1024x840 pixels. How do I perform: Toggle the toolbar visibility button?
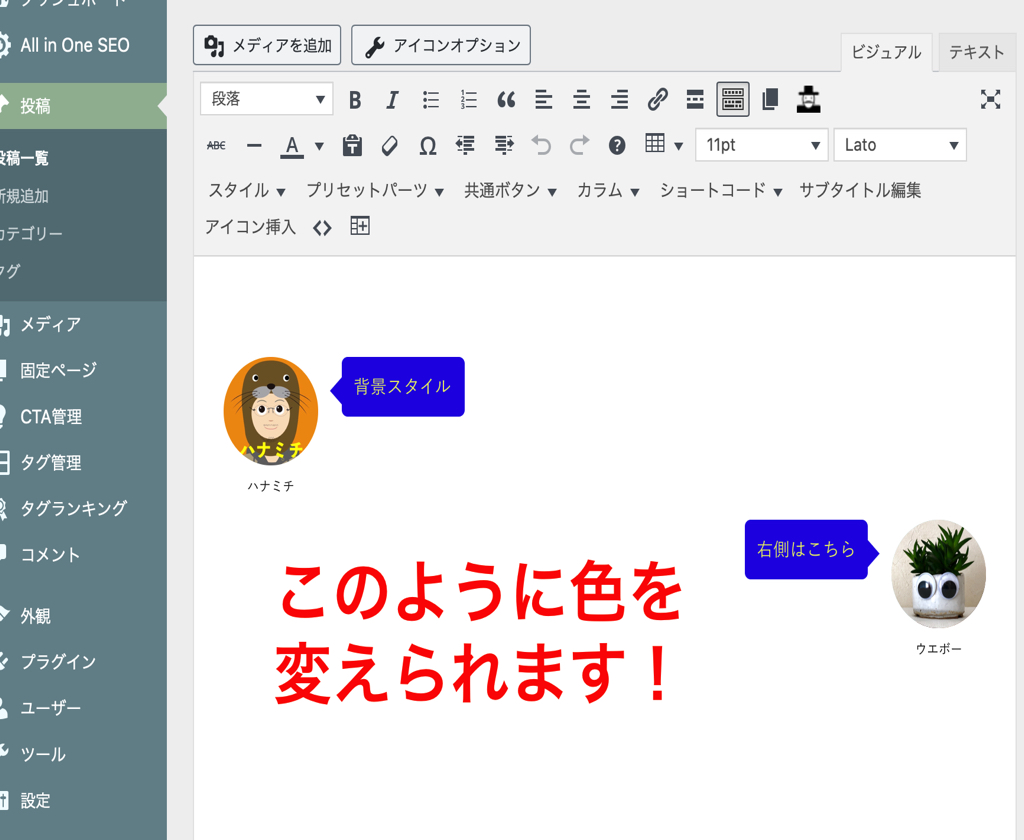point(733,99)
